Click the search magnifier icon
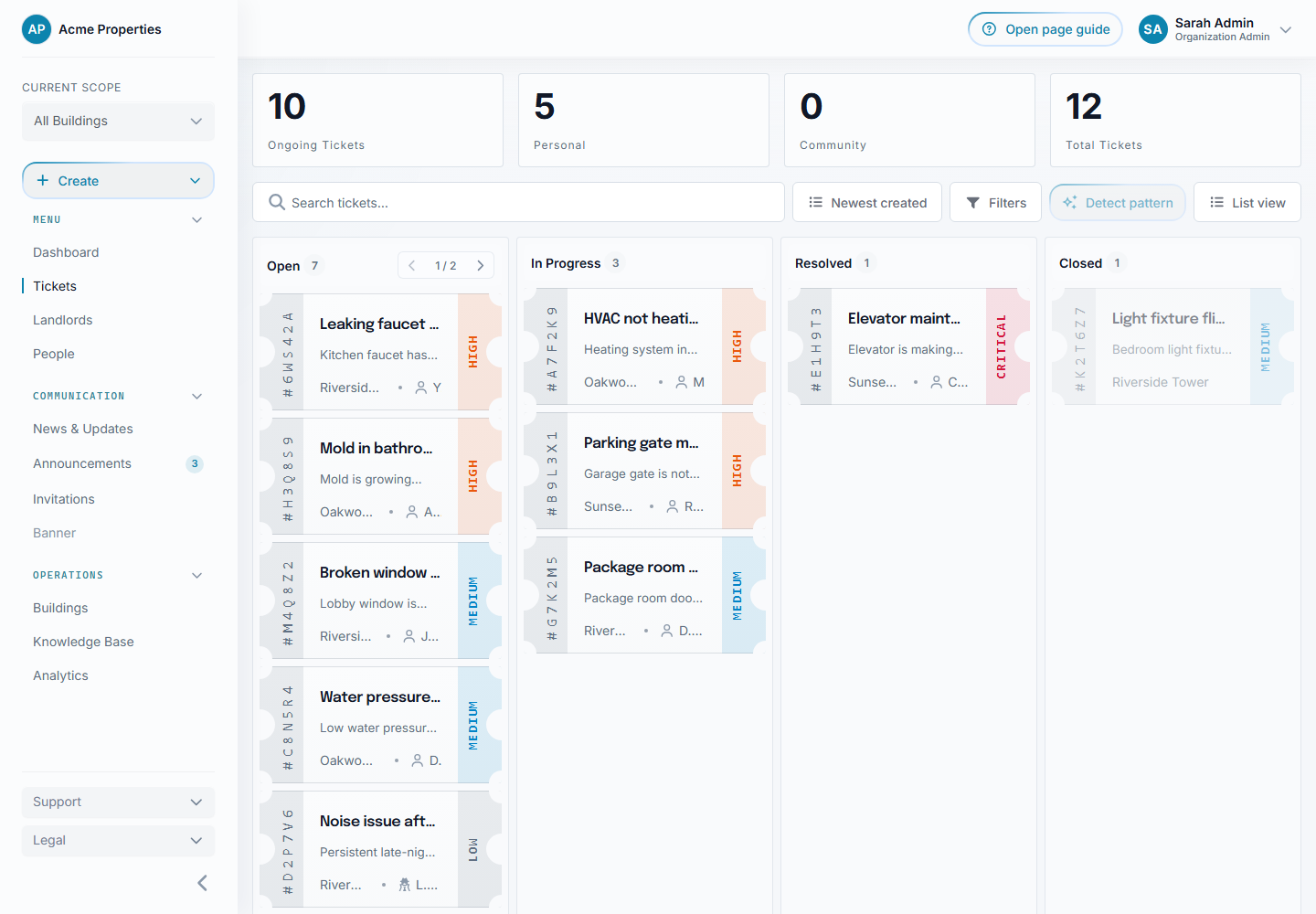This screenshot has width=1316, height=914. tap(276, 202)
